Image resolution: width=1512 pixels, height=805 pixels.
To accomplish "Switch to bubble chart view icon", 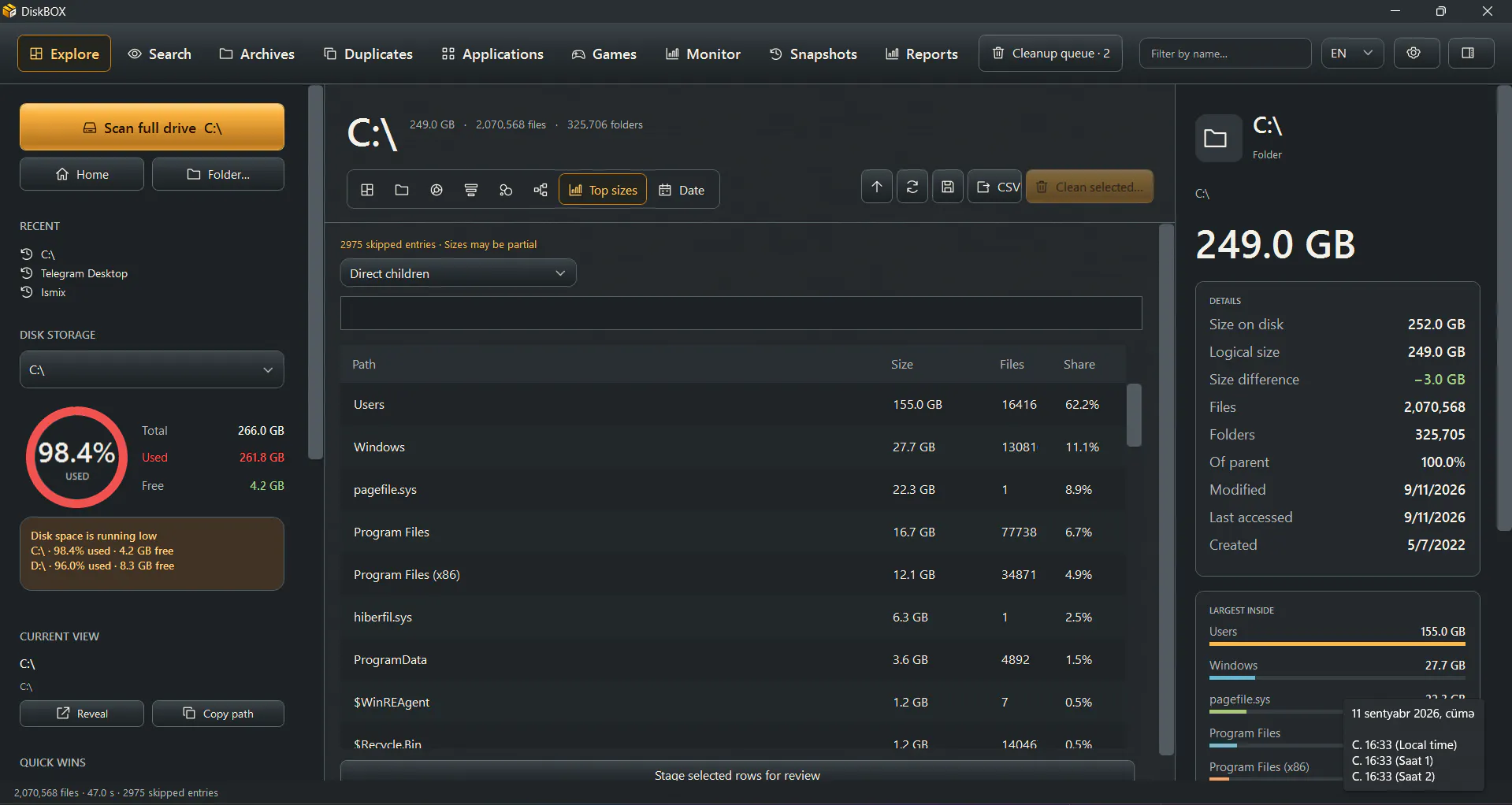I will 506,190.
